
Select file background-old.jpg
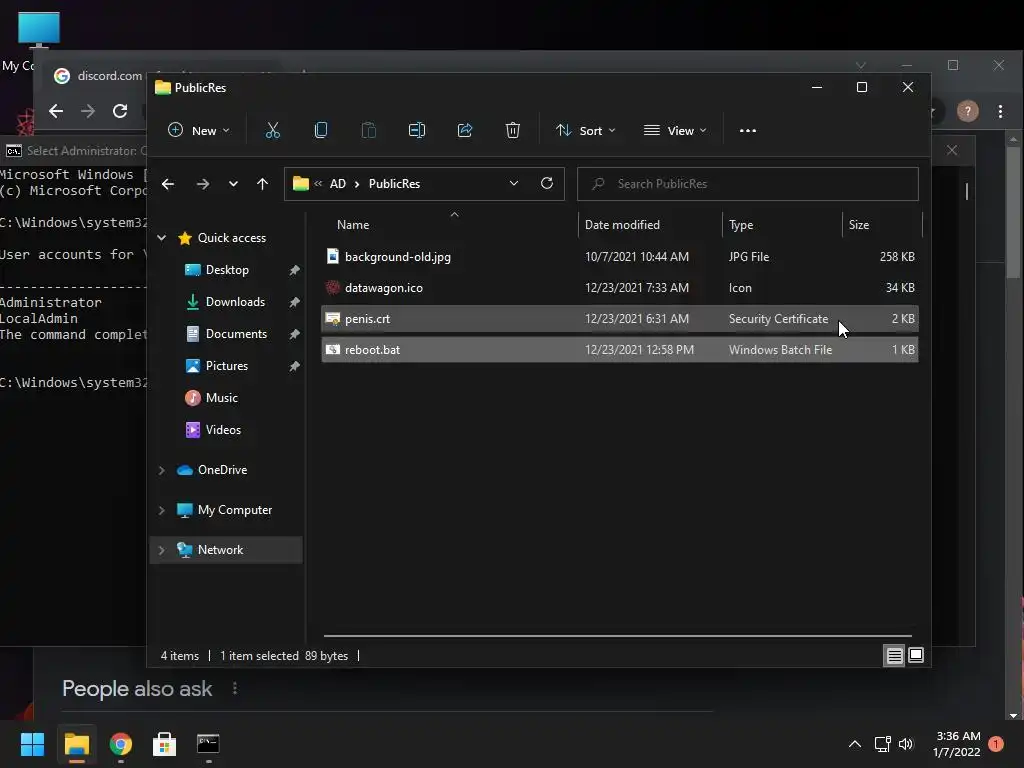point(620,257)
